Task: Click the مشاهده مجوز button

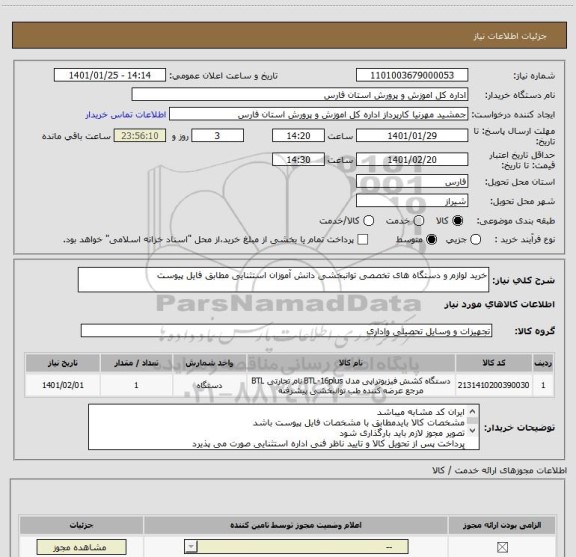Action: (82, 547)
